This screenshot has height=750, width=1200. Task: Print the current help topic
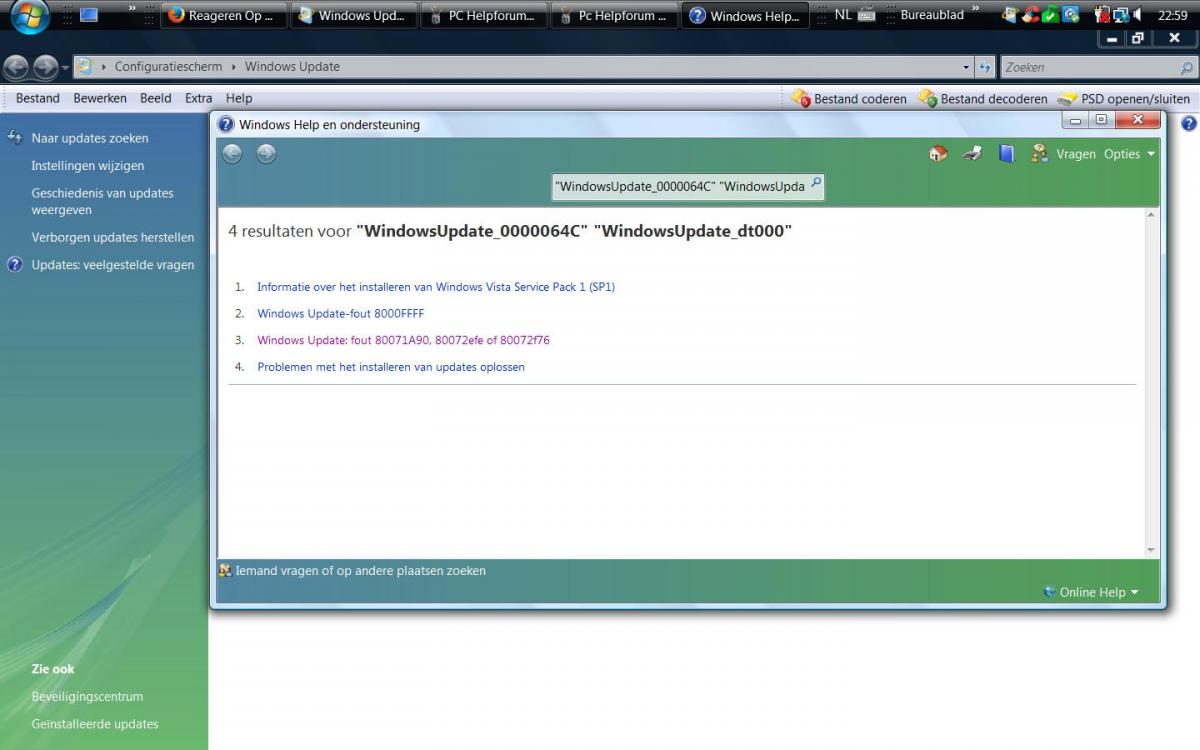[972, 154]
